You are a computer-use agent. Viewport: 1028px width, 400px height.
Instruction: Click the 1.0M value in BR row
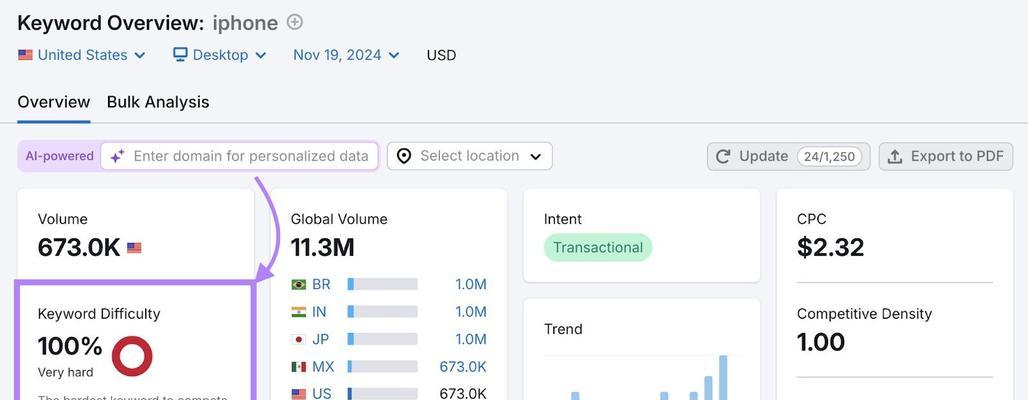coord(471,285)
